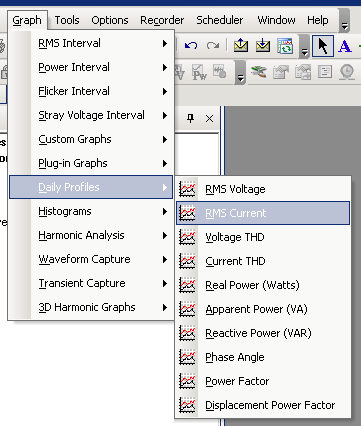This screenshot has width=361, height=426.
Task: Select Voltage THD daily profile text
Action: [x=235, y=237]
